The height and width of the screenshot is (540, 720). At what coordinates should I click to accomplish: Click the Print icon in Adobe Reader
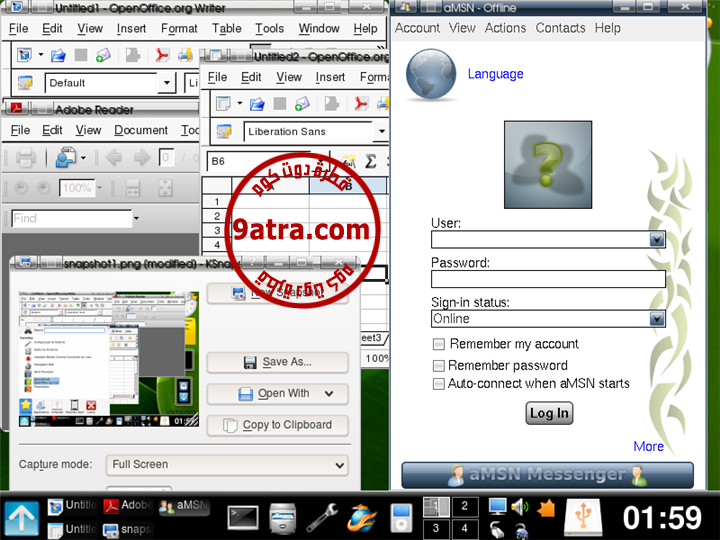[x=25, y=158]
